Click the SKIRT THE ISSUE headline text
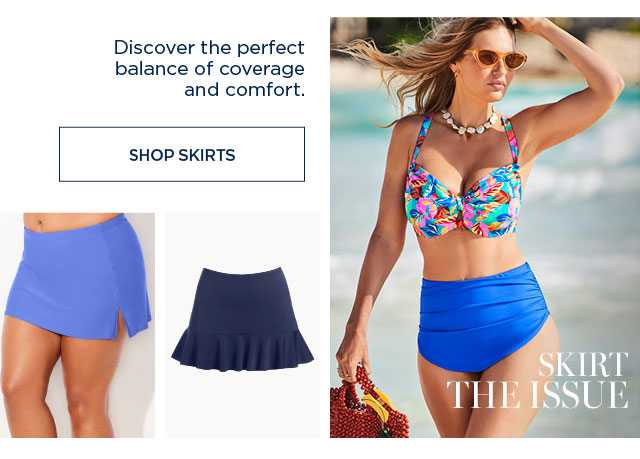 [x=538, y=380]
